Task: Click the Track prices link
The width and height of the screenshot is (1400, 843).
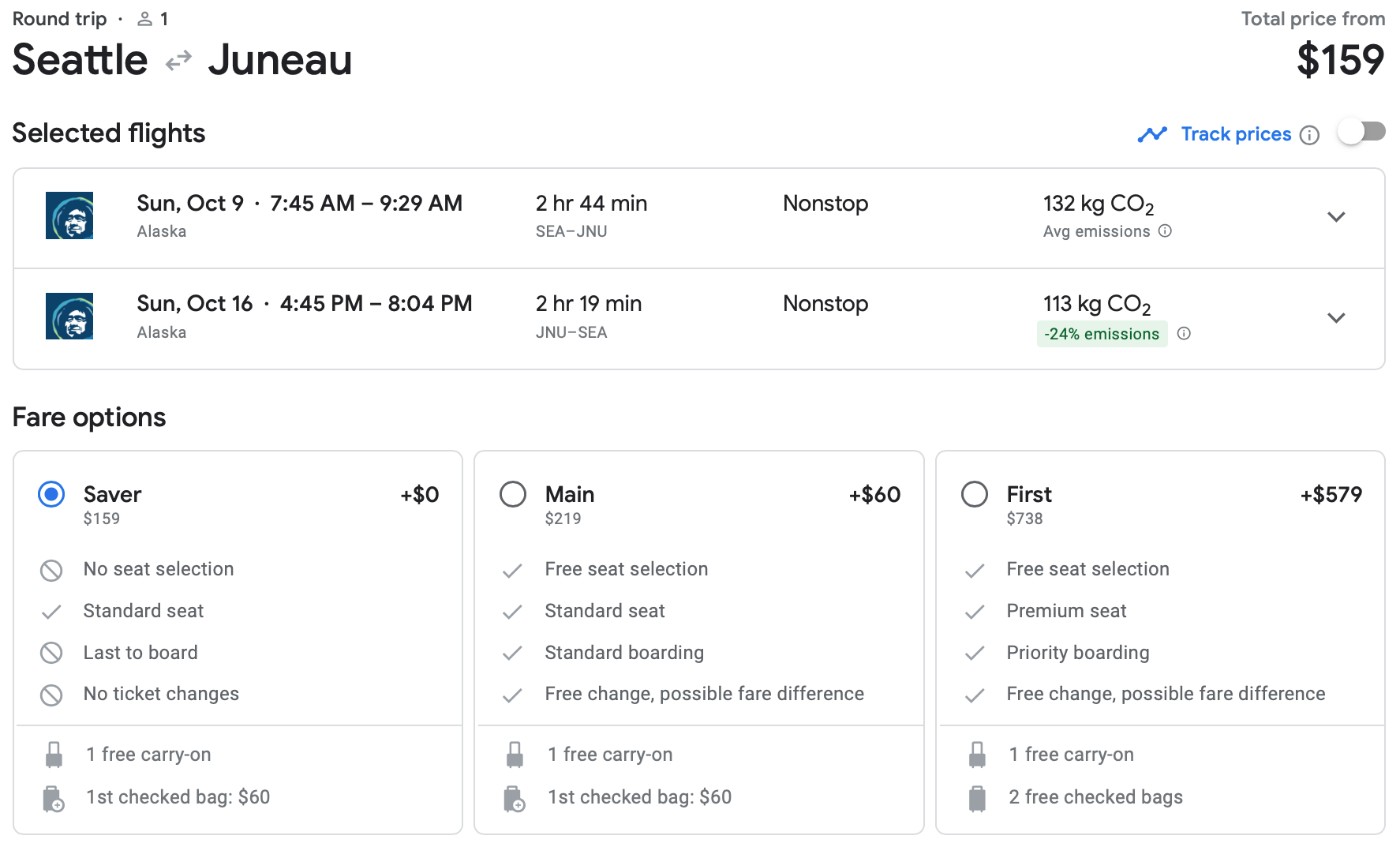Action: [x=1236, y=134]
